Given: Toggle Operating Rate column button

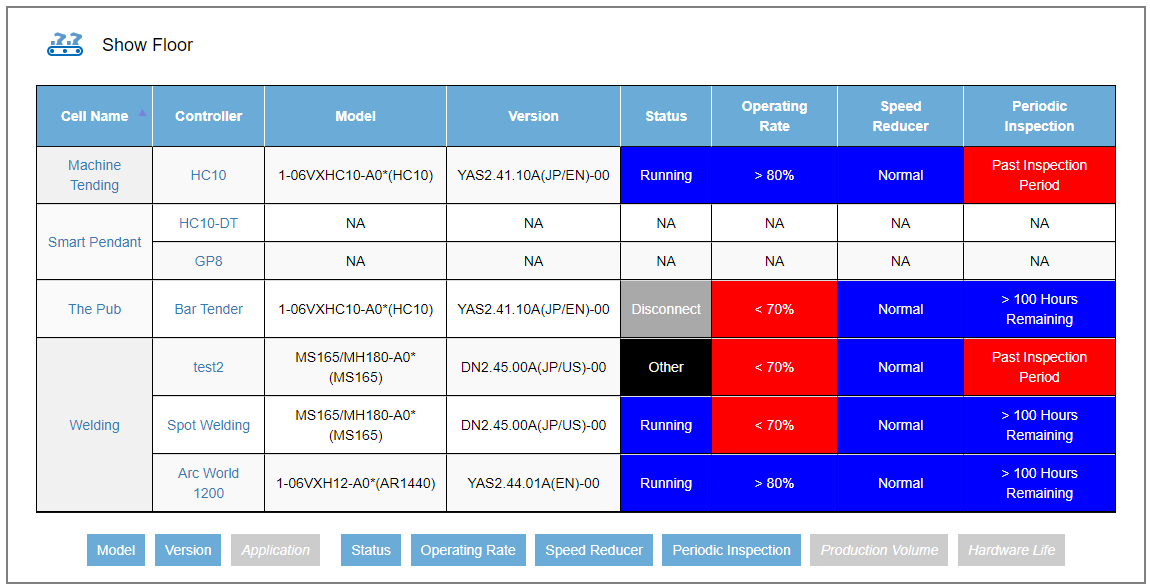Looking at the screenshot, I should pos(468,550).
